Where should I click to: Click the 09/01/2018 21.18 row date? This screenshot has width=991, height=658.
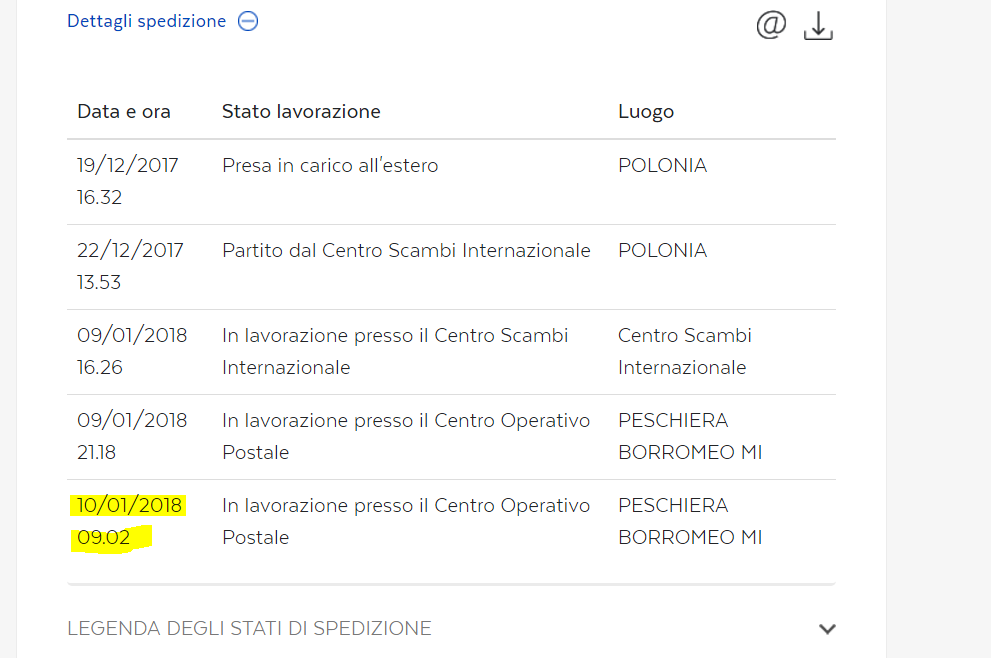(x=132, y=420)
